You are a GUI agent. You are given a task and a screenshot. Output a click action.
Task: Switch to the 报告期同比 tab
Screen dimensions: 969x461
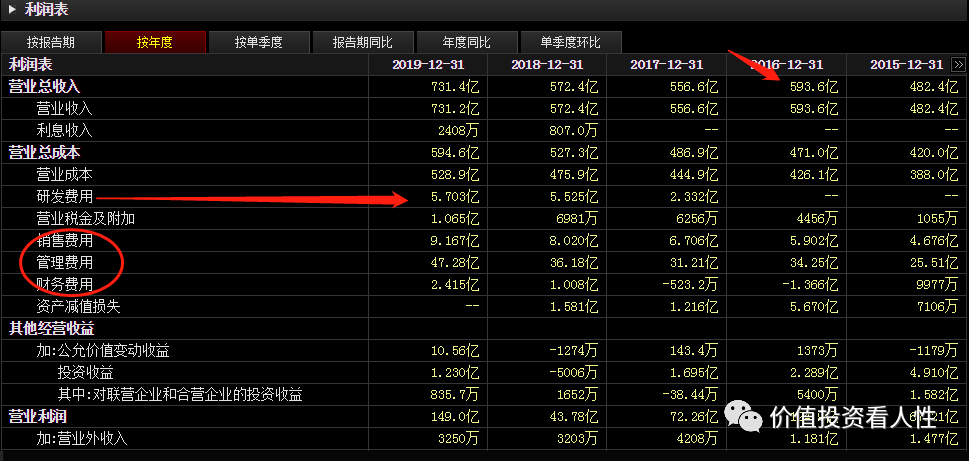362,43
